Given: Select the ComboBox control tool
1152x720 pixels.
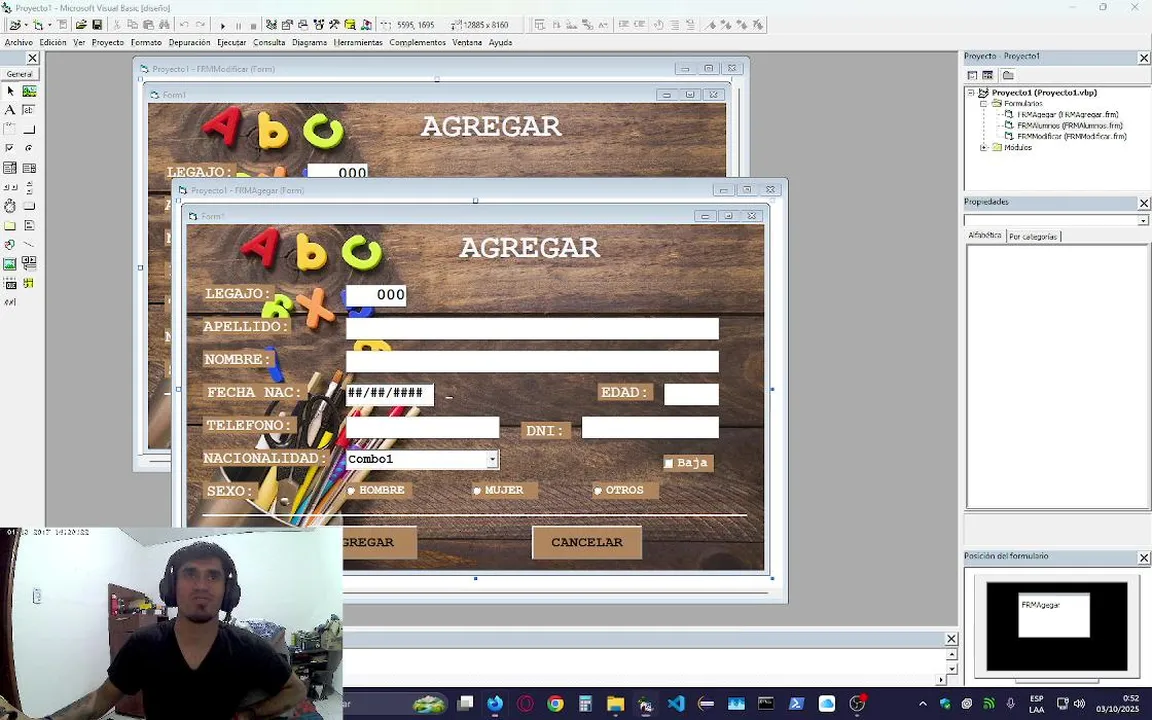Looking at the screenshot, I should point(10,168).
